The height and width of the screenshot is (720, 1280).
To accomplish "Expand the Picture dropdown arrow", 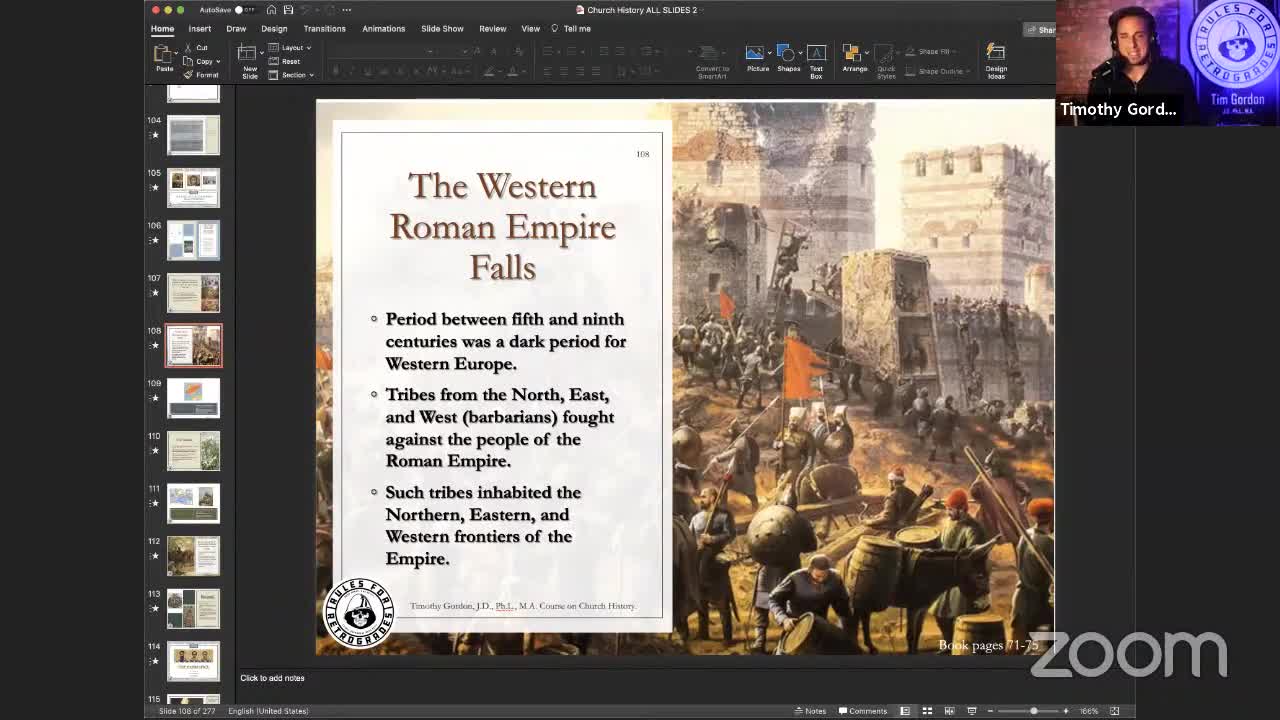I will (x=770, y=53).
